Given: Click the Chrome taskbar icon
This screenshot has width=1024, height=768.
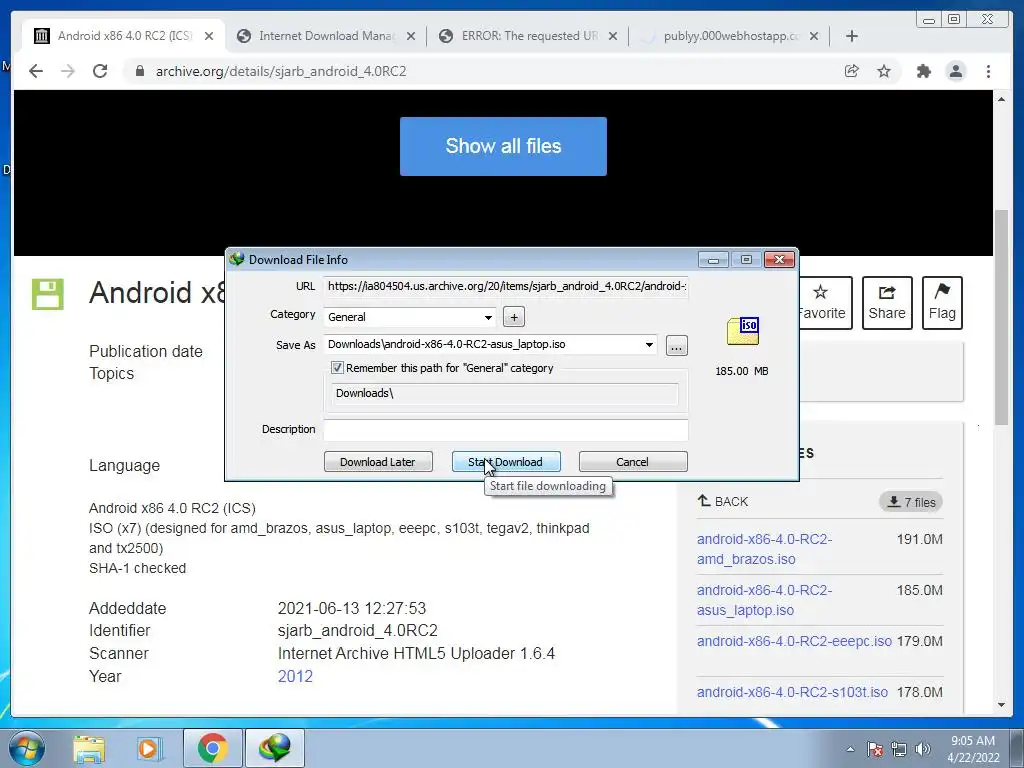Looking at the screenshot, I should pos(213,748).
